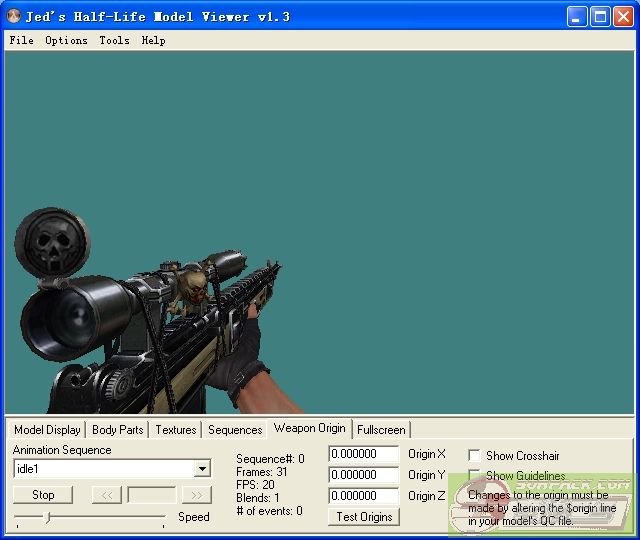Switch to the Model Display tab

pyautogui.click(x=47, y=430)
